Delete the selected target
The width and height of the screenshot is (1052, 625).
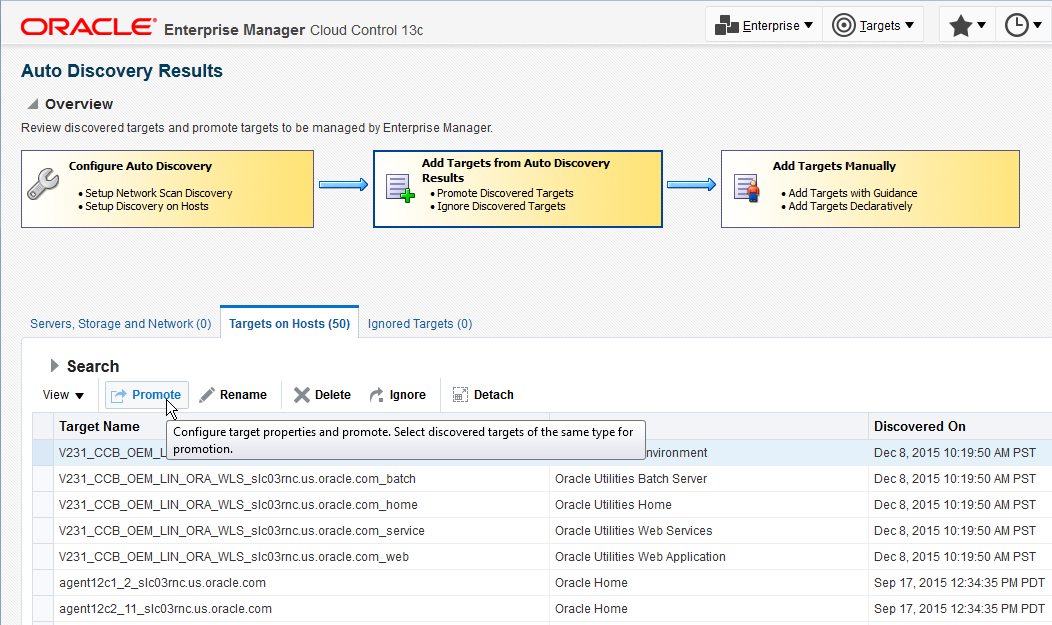pyautogui.click(x=322, y=395)
